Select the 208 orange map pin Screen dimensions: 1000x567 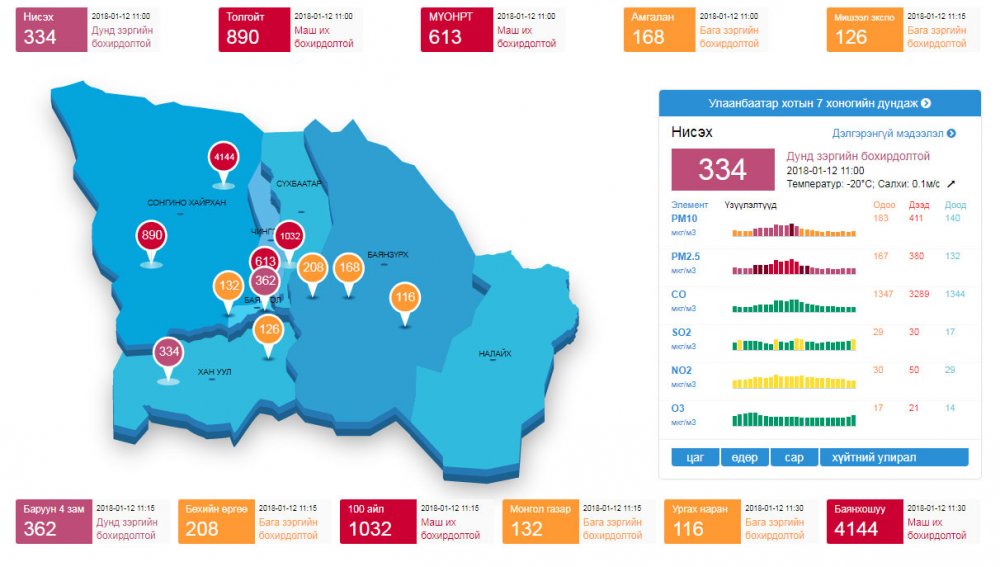(314, 267)
